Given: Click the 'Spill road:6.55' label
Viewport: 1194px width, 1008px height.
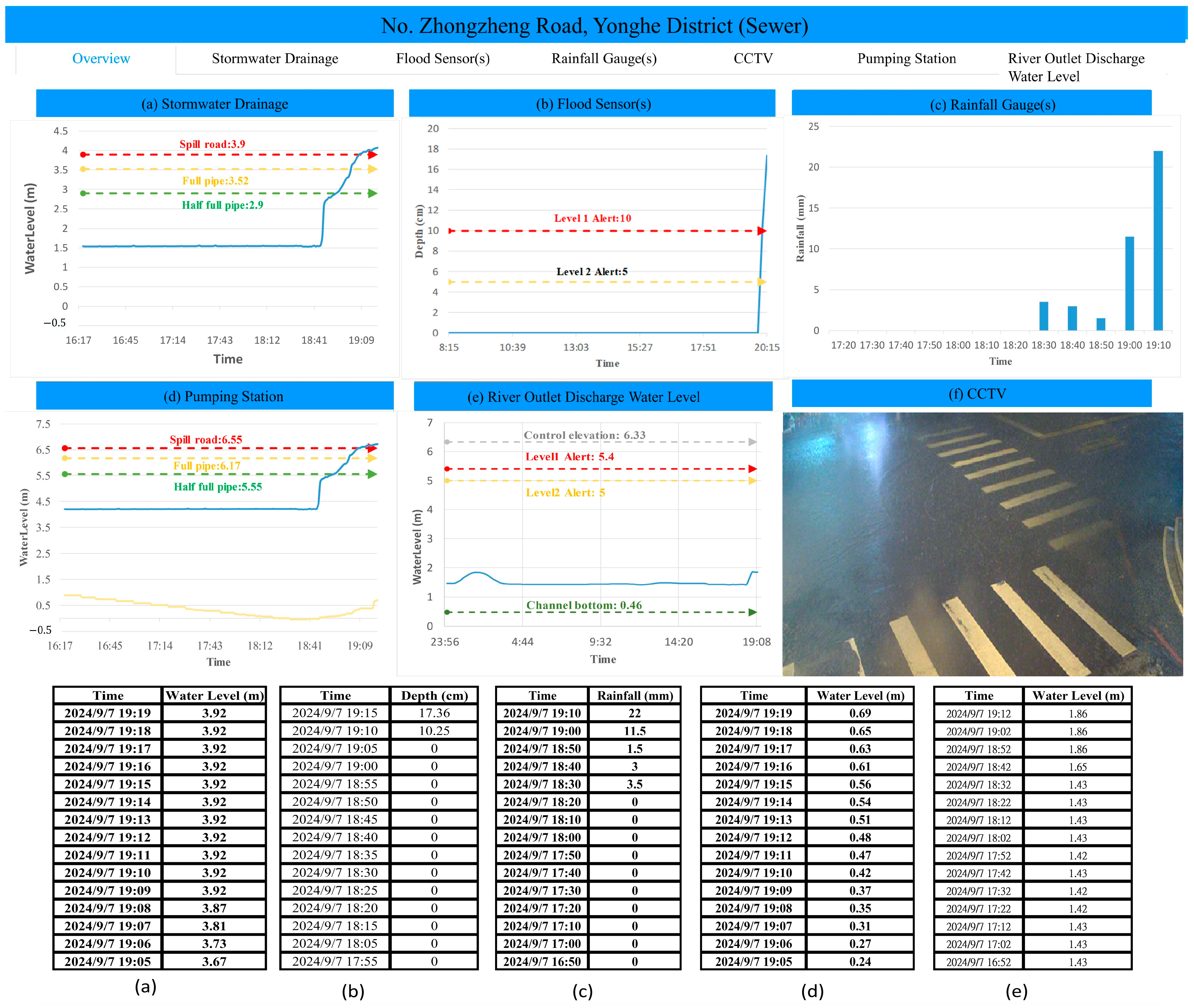Looking at the screenshot, I should [x=206, y=440].
